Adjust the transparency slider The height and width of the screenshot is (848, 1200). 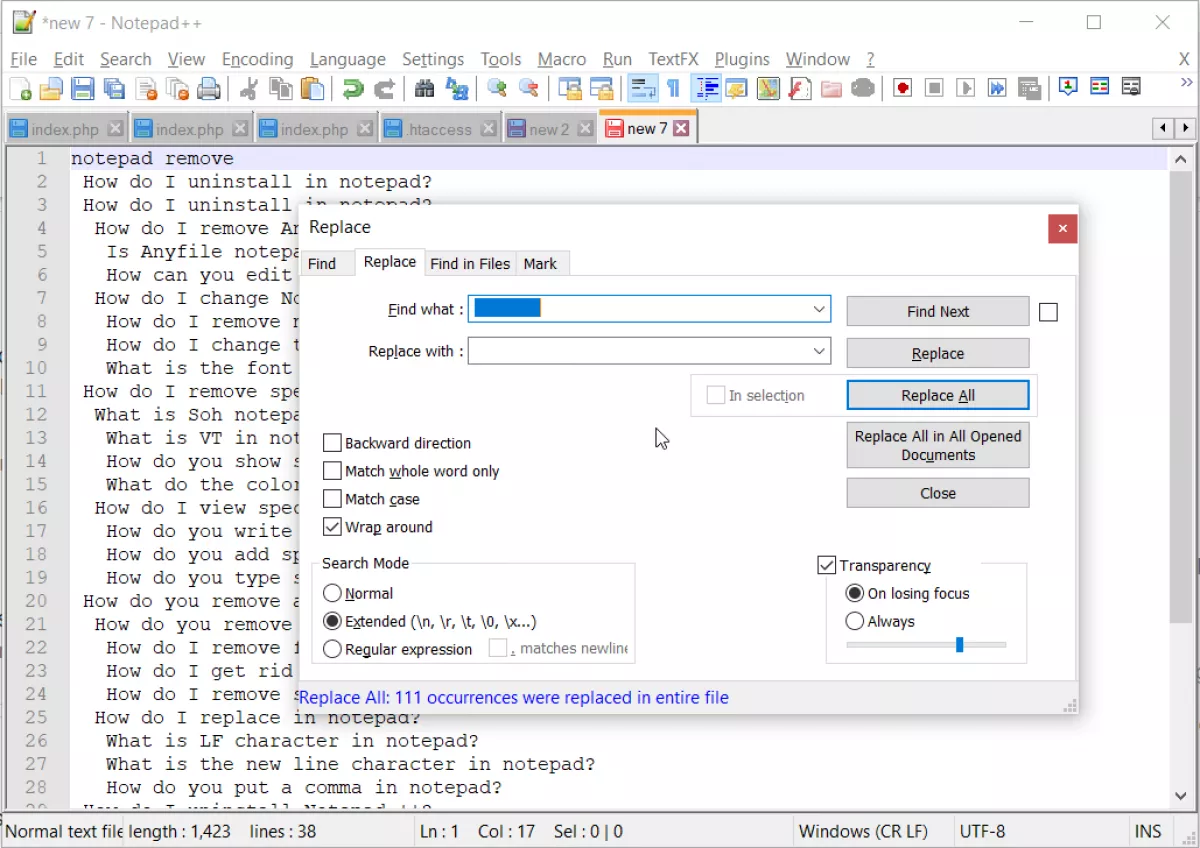[x=959, y=645]
